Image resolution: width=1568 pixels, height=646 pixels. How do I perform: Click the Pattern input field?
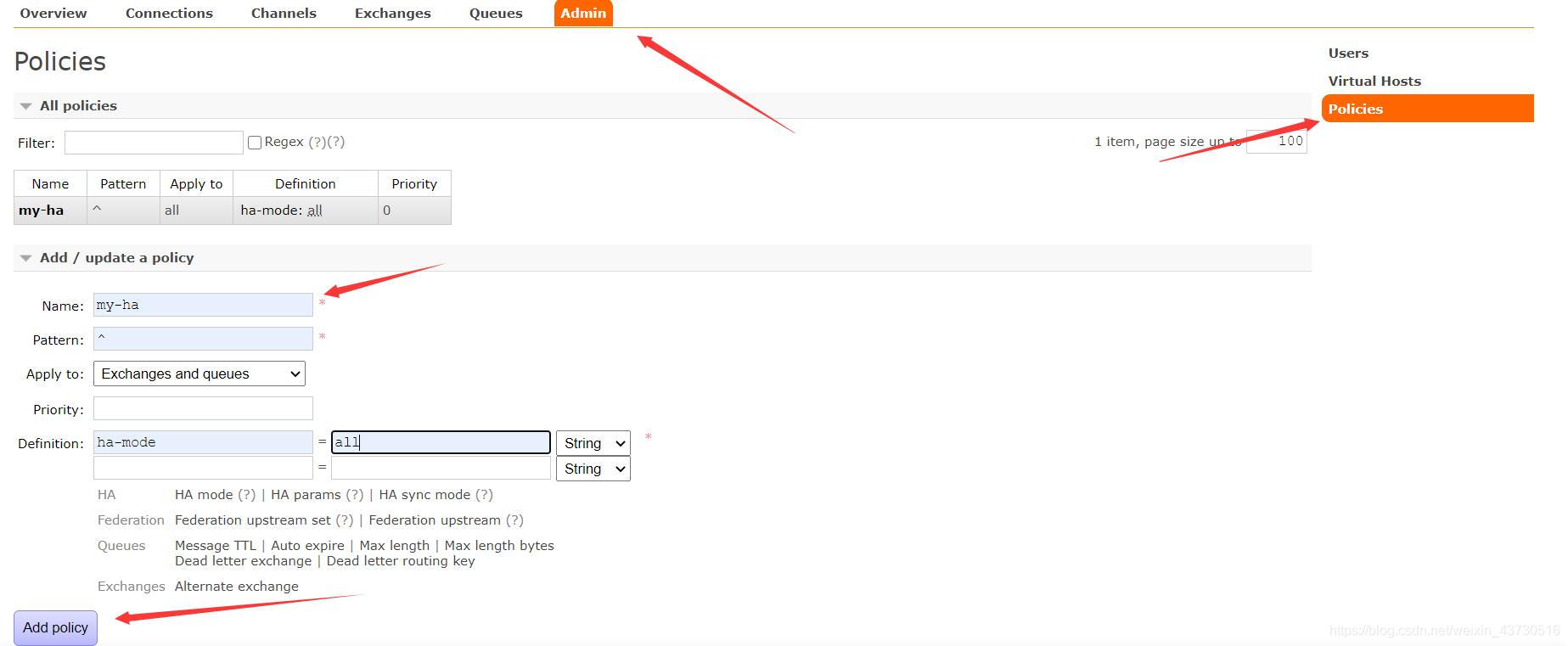click(203, 339)
